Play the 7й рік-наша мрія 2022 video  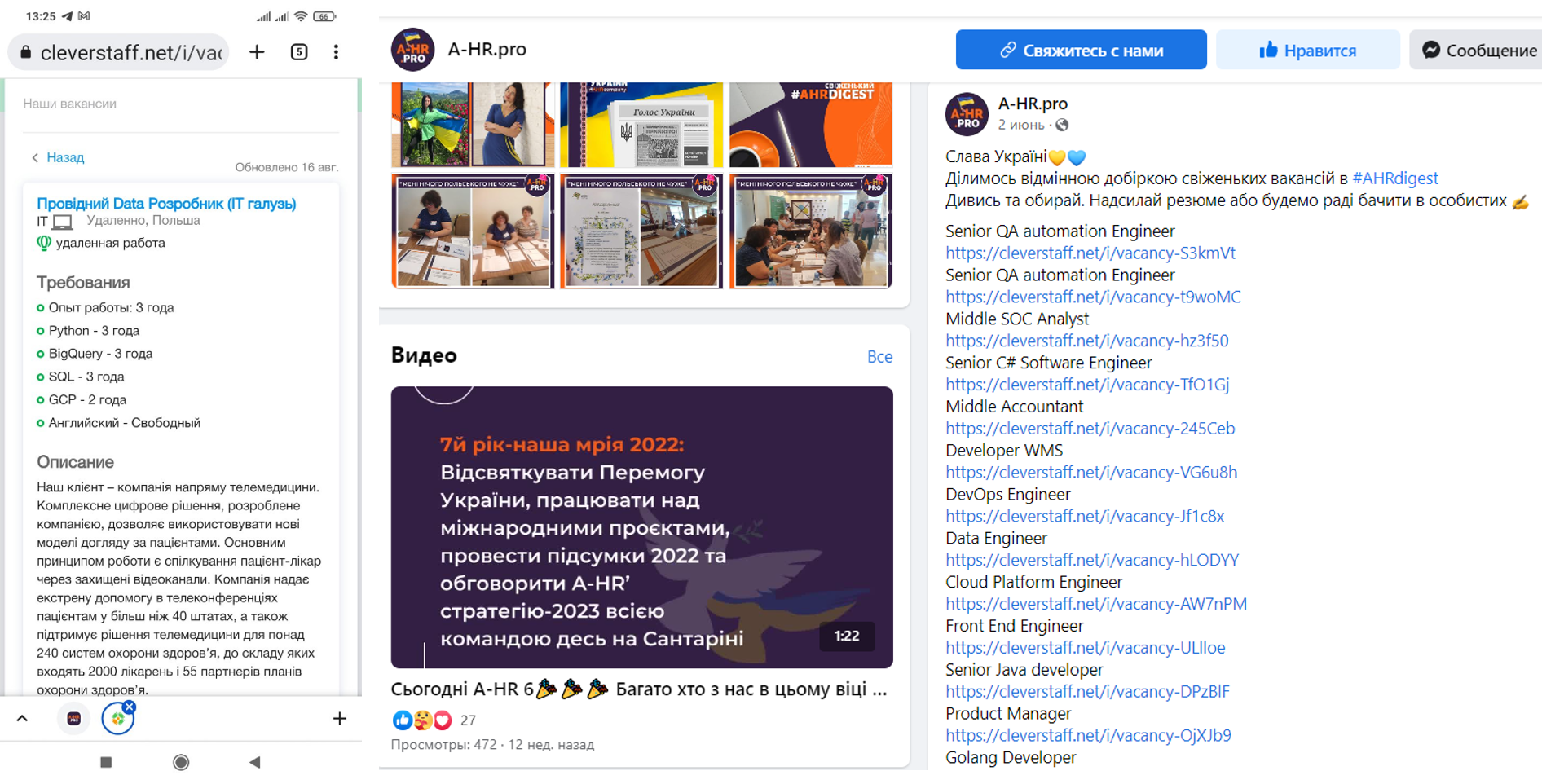641,527
